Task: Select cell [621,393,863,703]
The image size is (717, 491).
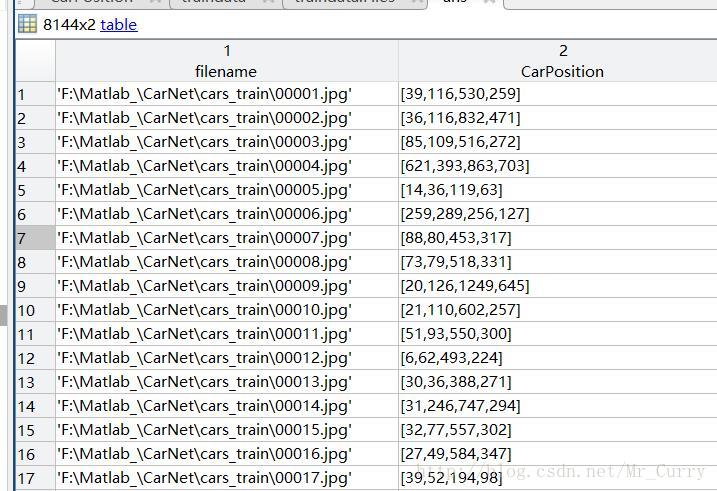Action: [x=558, y=166]
